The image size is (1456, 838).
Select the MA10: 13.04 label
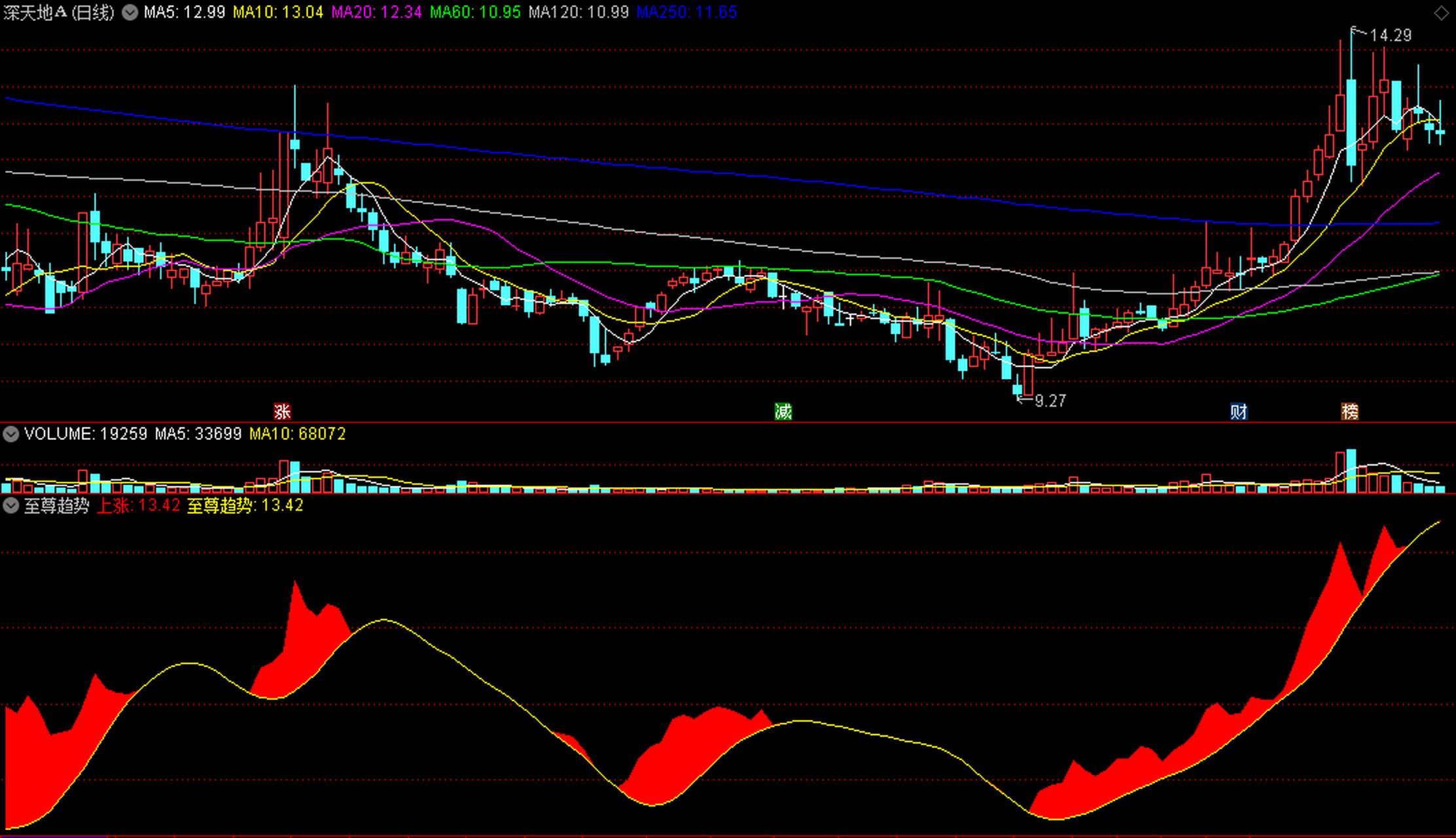click(278, 12)
